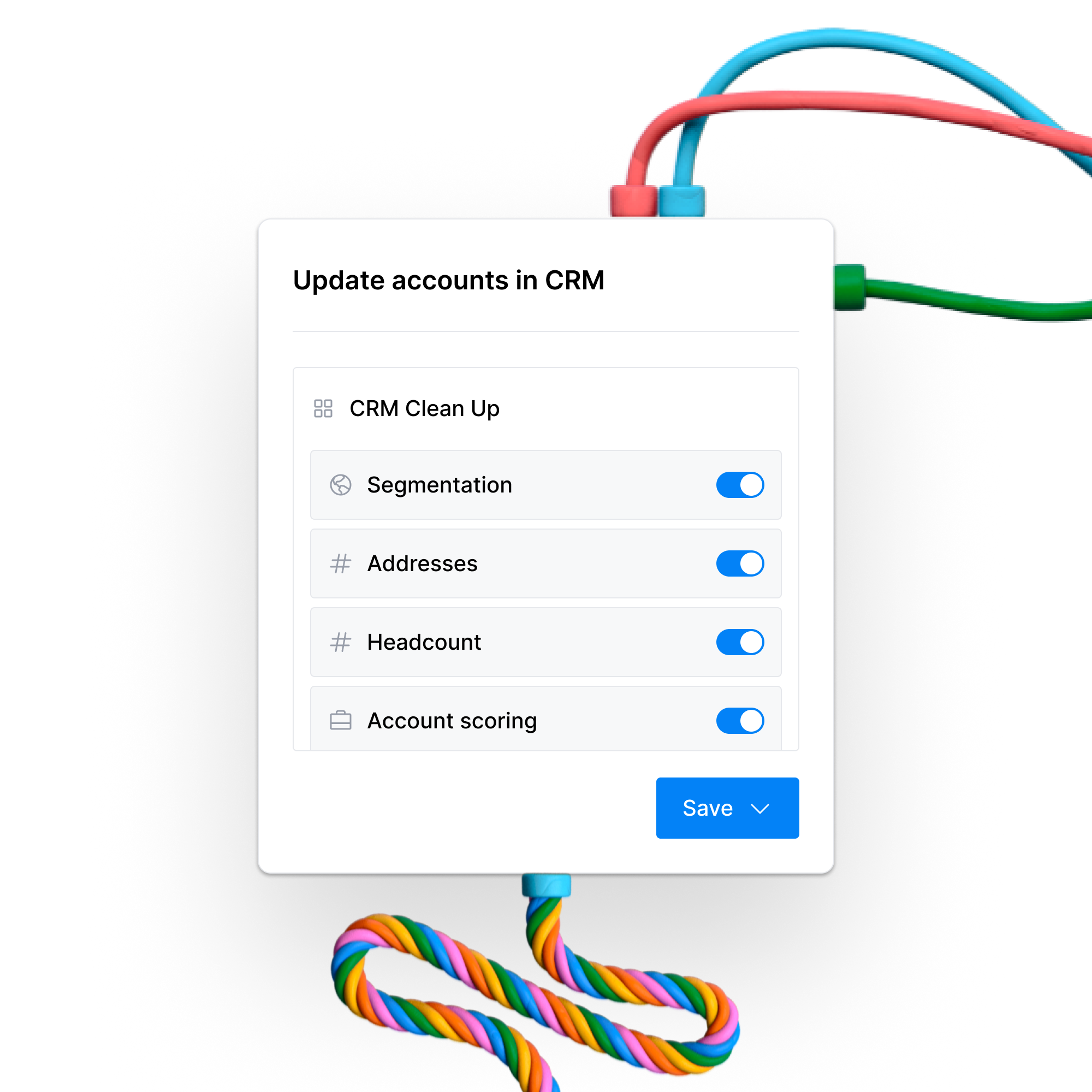Click the globe icon beside Segmentation
The width and height of the screenshot is (1092, 1092).
click(x=340, y=484)
